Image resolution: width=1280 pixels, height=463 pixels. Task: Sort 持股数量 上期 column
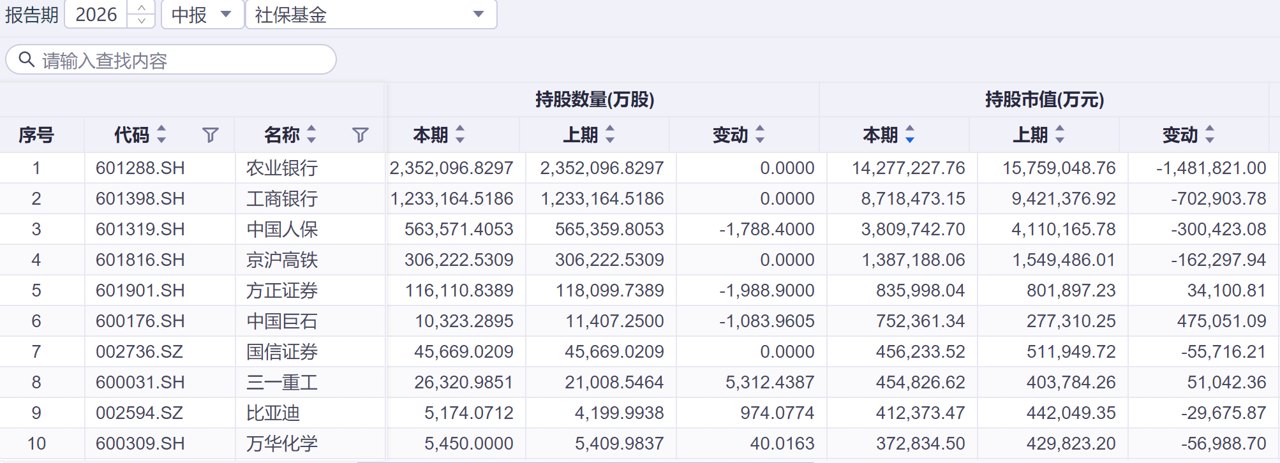[x=610, y=135]
